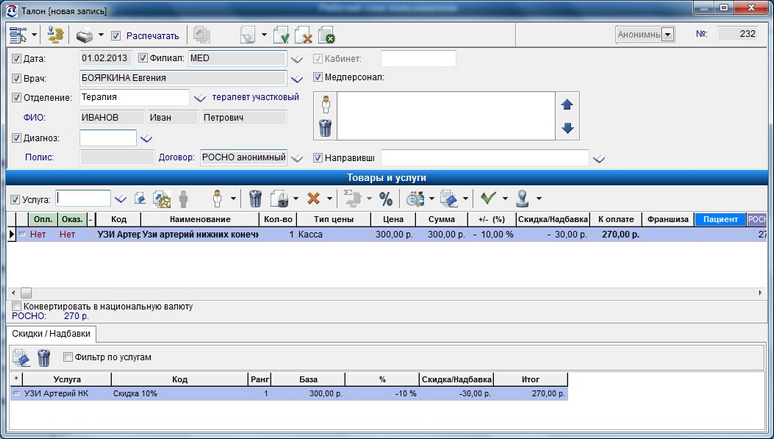Click the add discount icon in Скидки panel
This screenshot has width=774, height=439.
[x=21, y=358]
